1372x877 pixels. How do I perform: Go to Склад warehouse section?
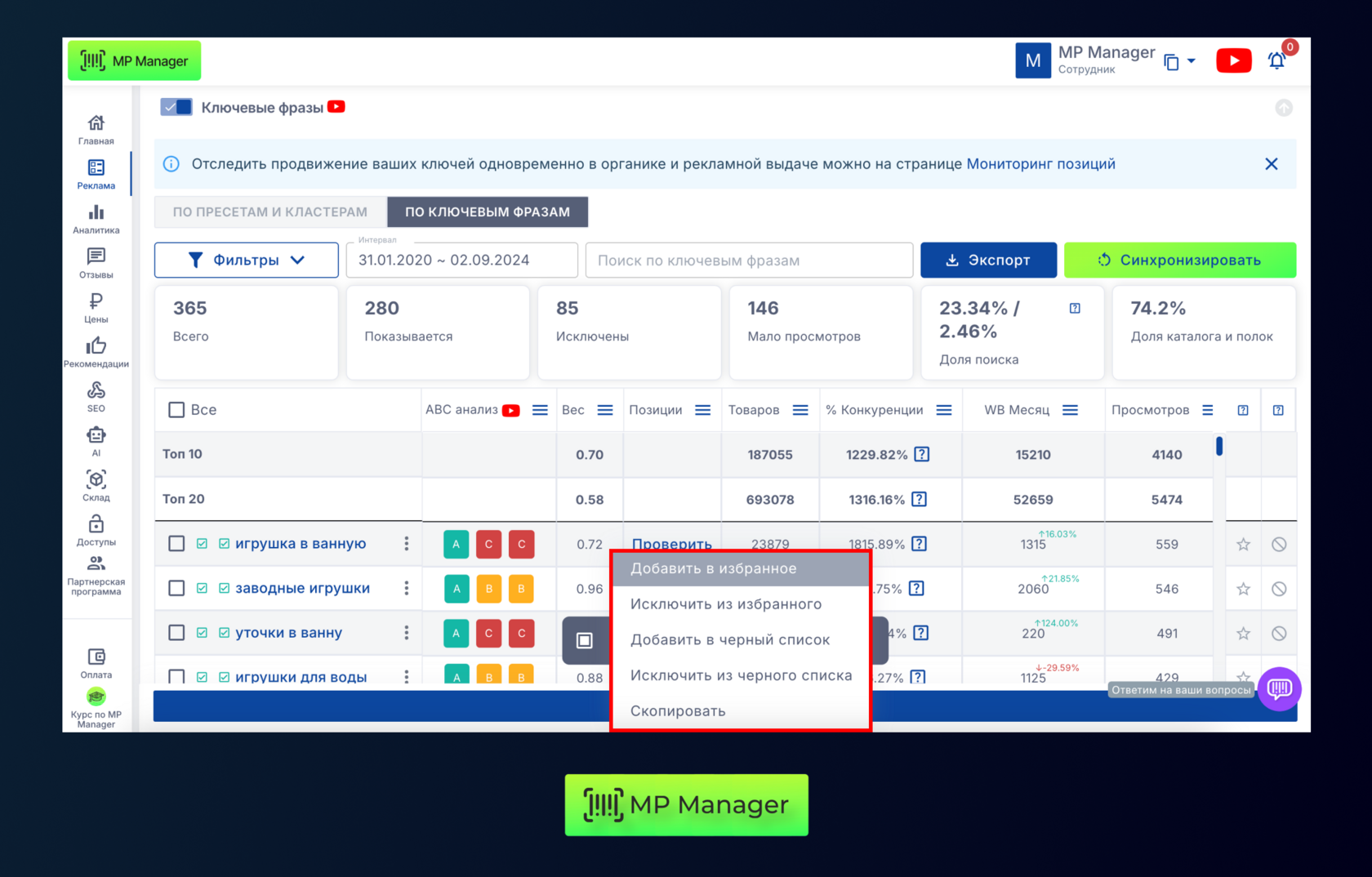[x=96, y=485]
